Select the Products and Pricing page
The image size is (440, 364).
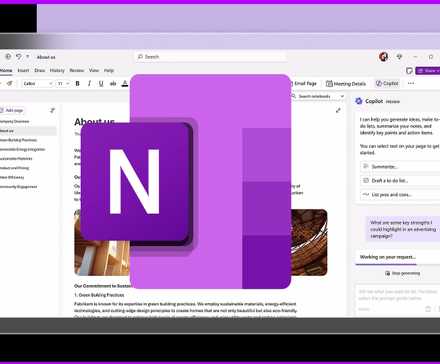click(x=14, y=168)
